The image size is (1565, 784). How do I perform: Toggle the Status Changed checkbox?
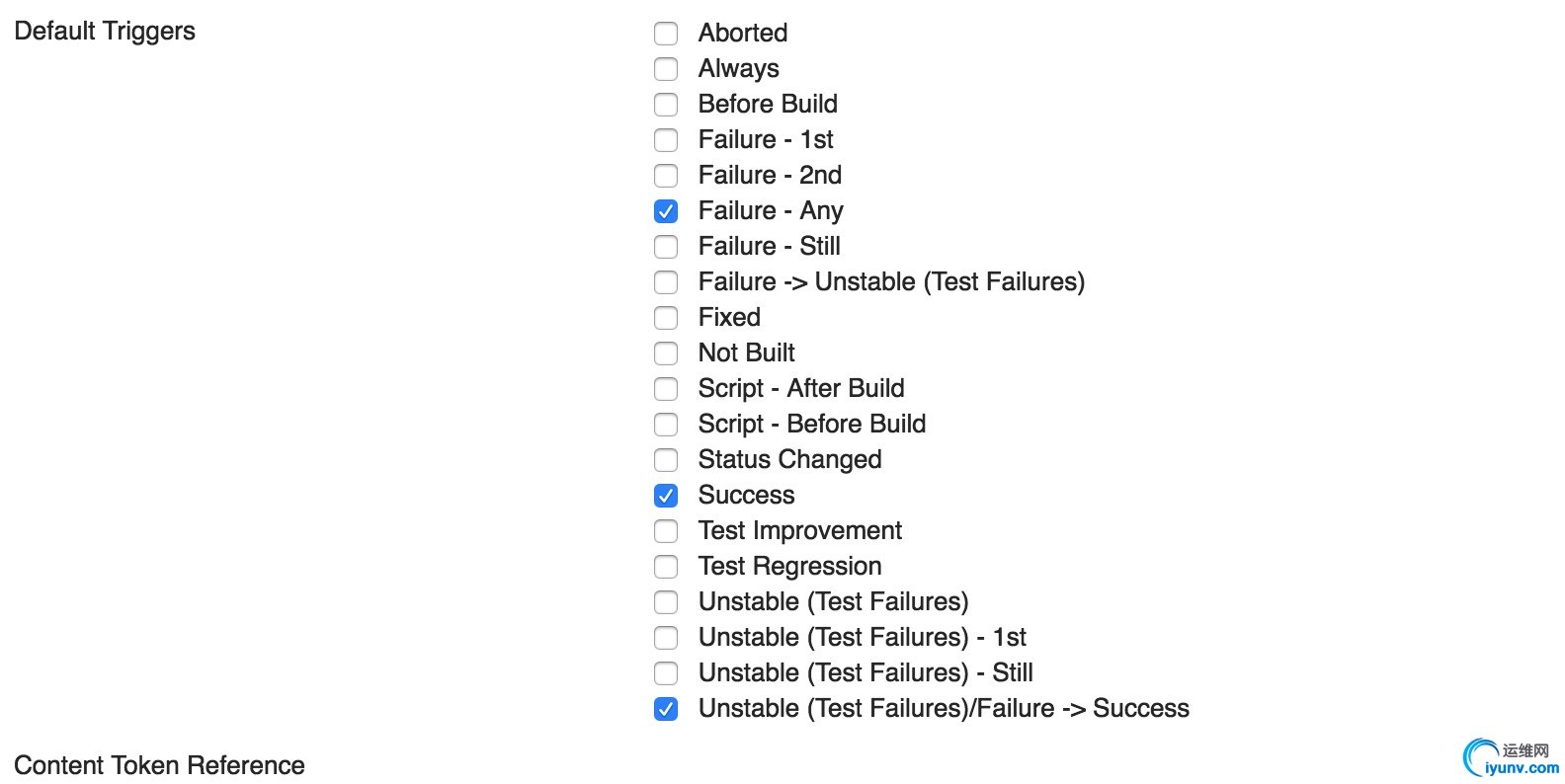pyautogui.click(x=666, y=460)
